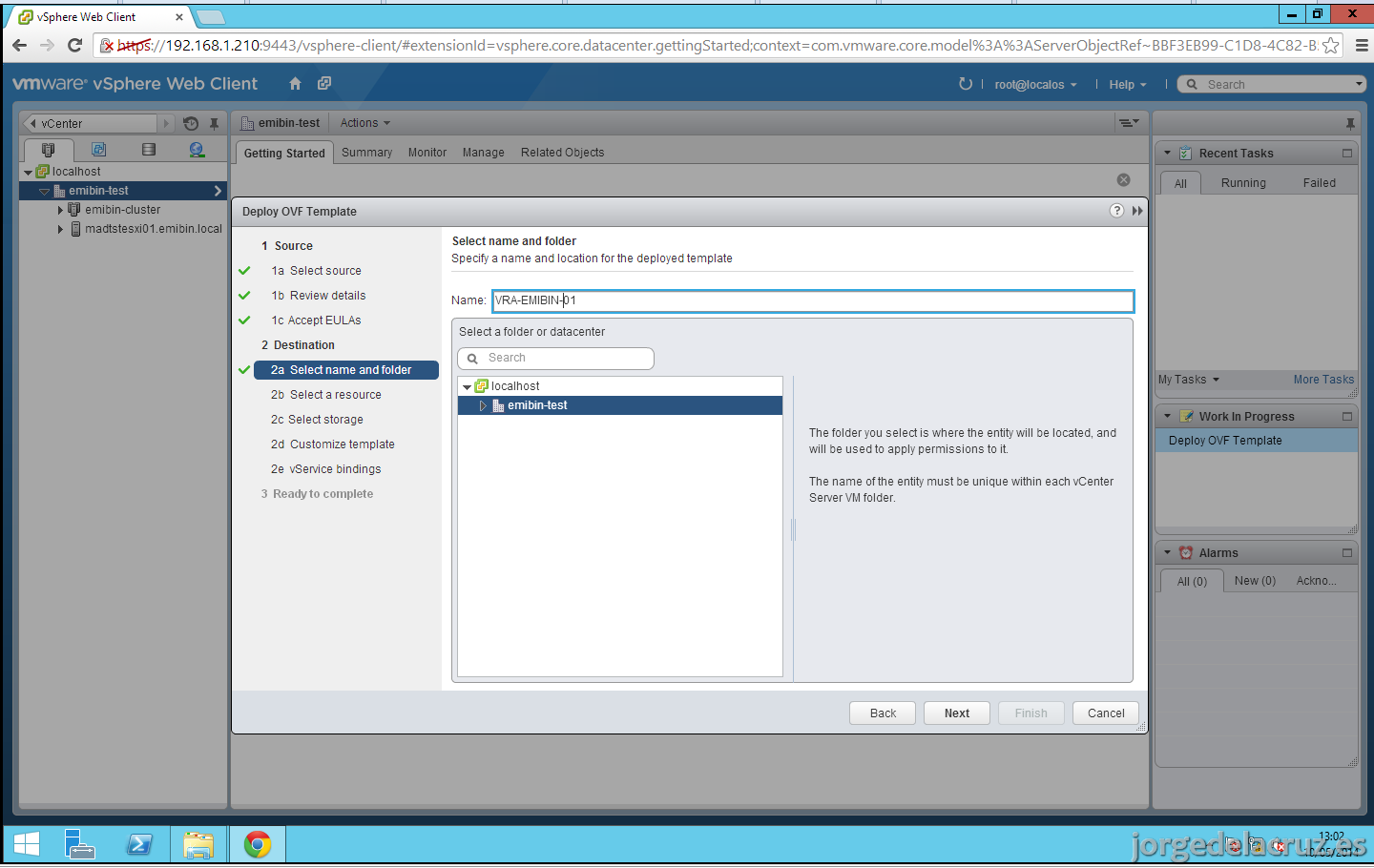1374x868 pixels.
Task: Expand emibin-cluster node
Action: click(x=60, y=210)
